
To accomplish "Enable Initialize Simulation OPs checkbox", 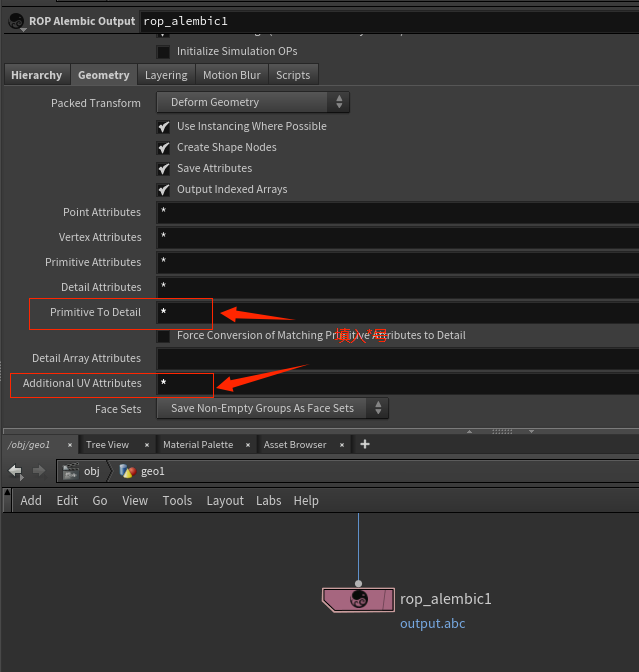I will (164, 52).
